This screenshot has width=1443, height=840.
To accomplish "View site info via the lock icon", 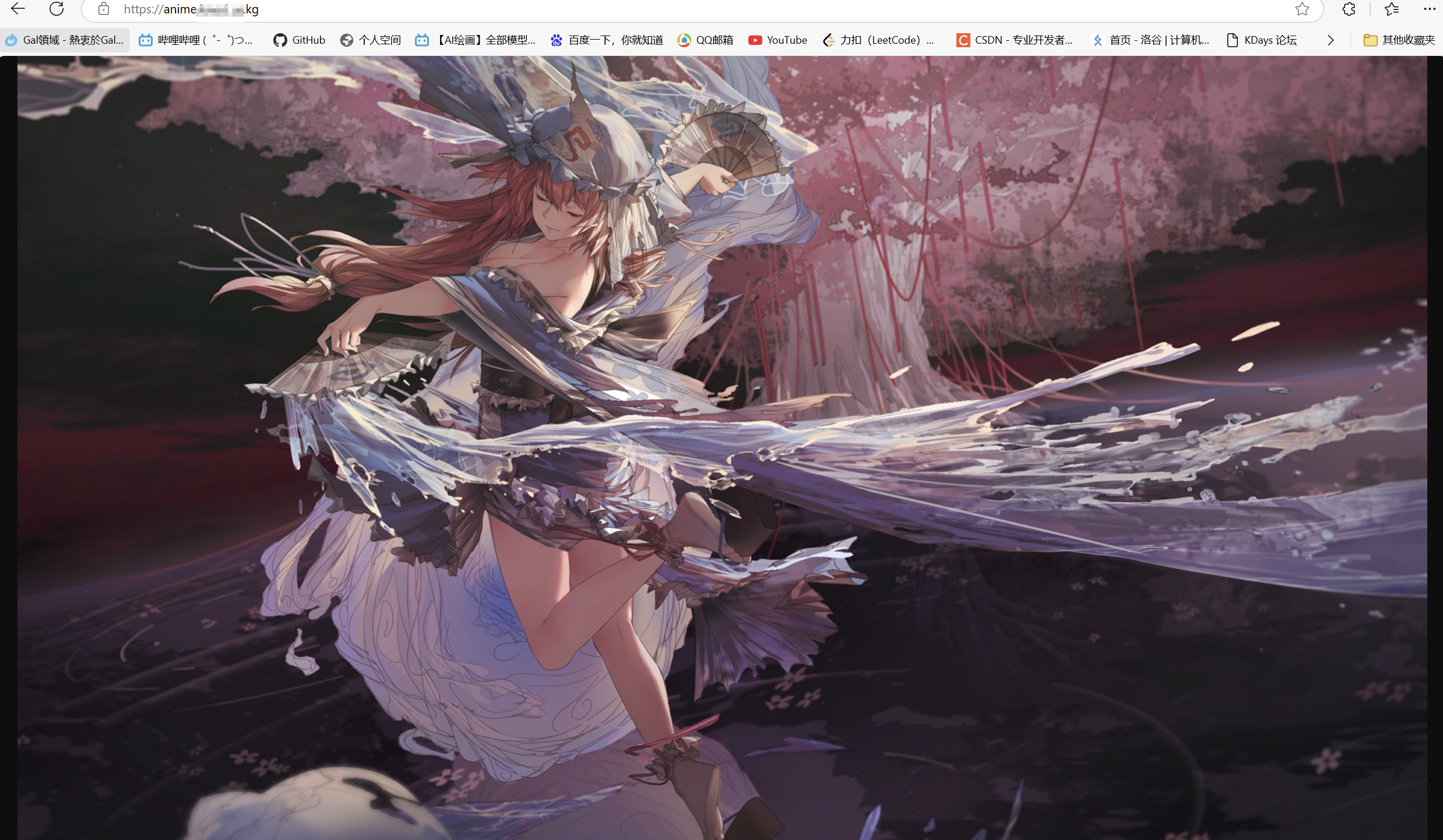I will tap(104, 9).
